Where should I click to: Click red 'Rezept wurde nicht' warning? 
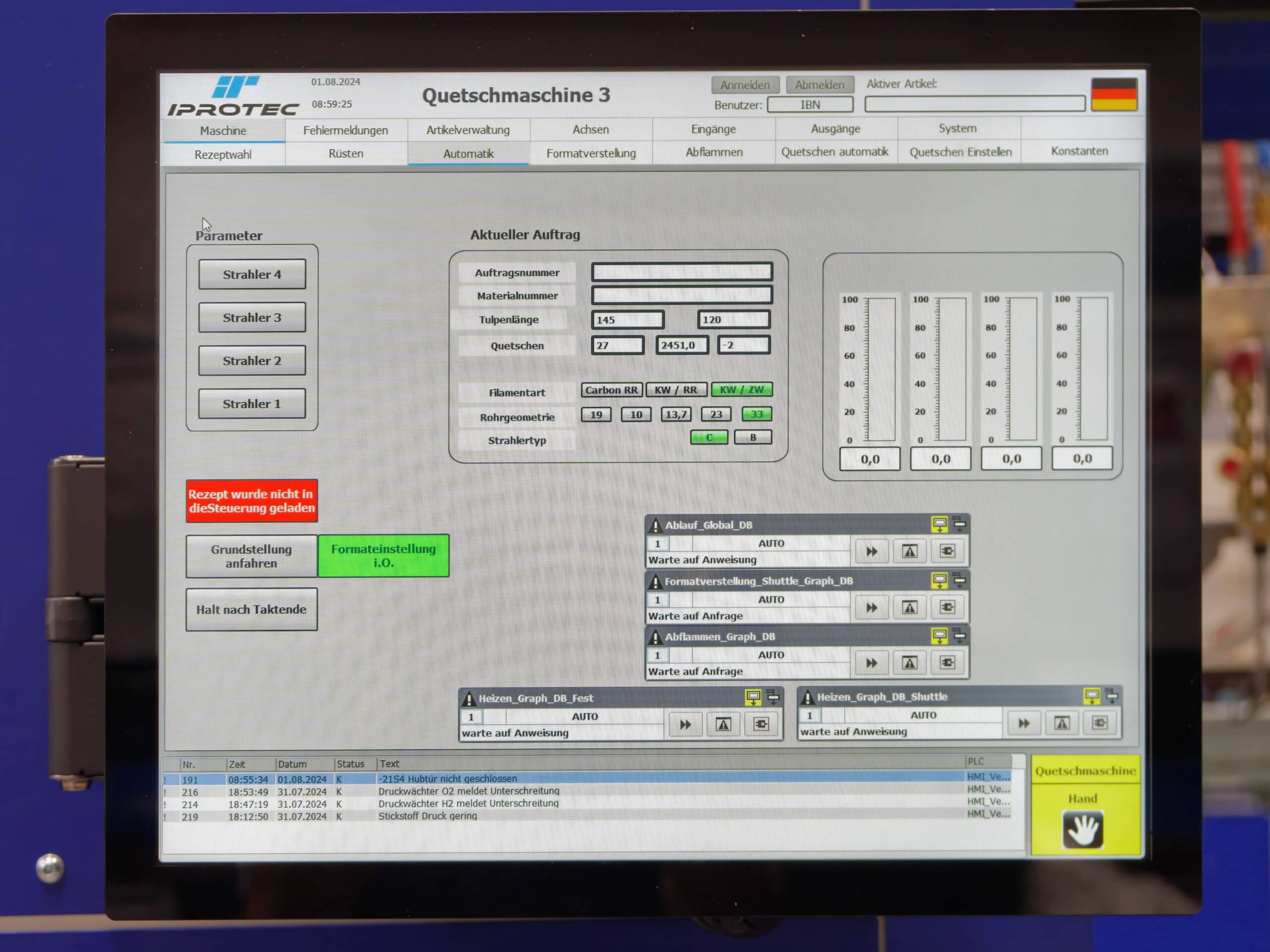(x=252, y=500)
